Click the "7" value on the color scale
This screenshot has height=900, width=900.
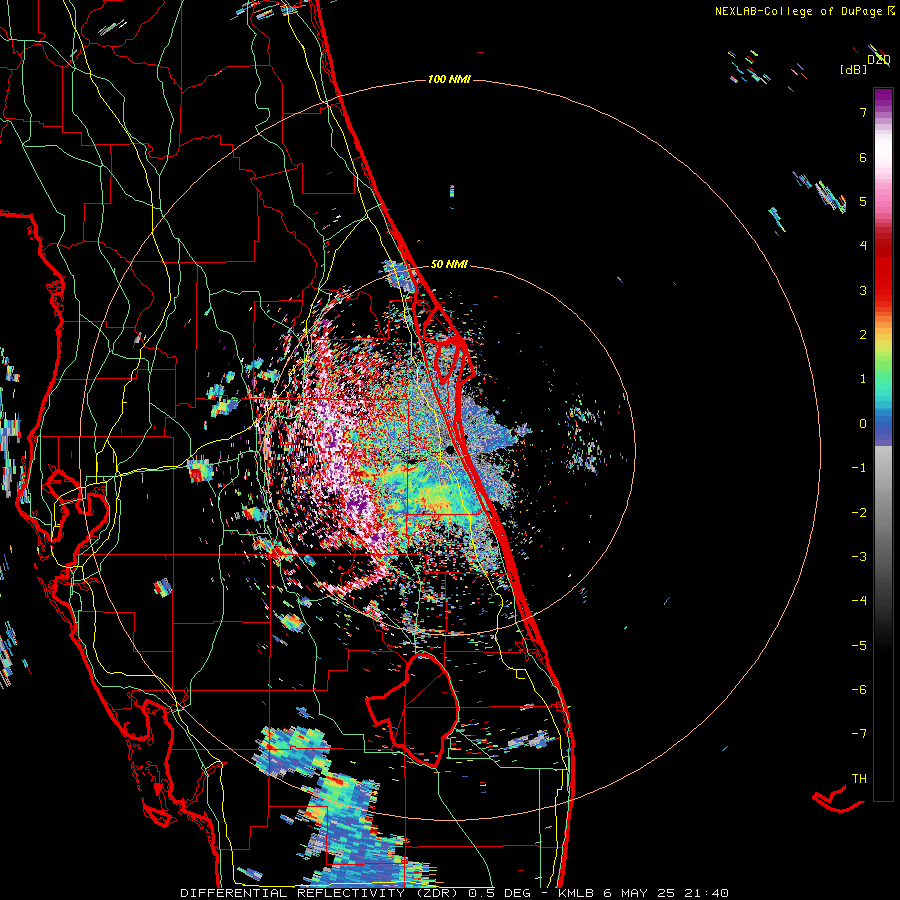(863, 112)
